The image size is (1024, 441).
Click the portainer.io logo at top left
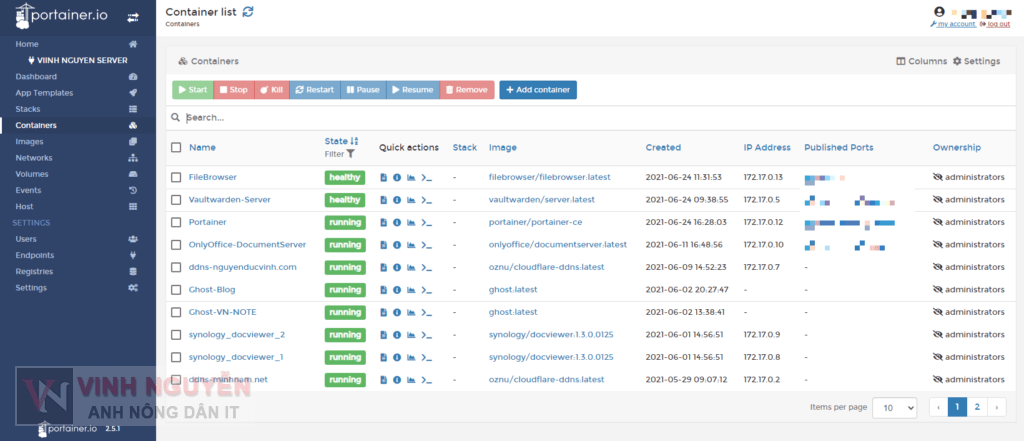61,18
